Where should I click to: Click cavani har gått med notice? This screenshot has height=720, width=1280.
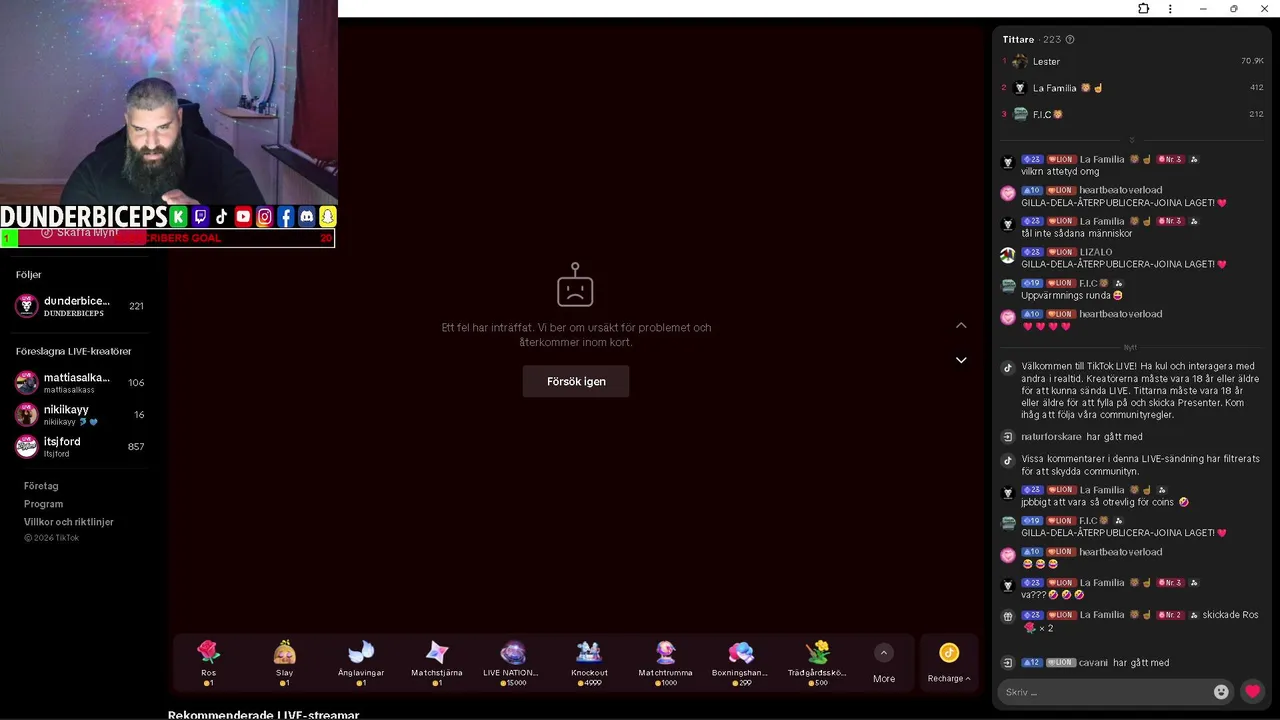tap(1124, 663)
